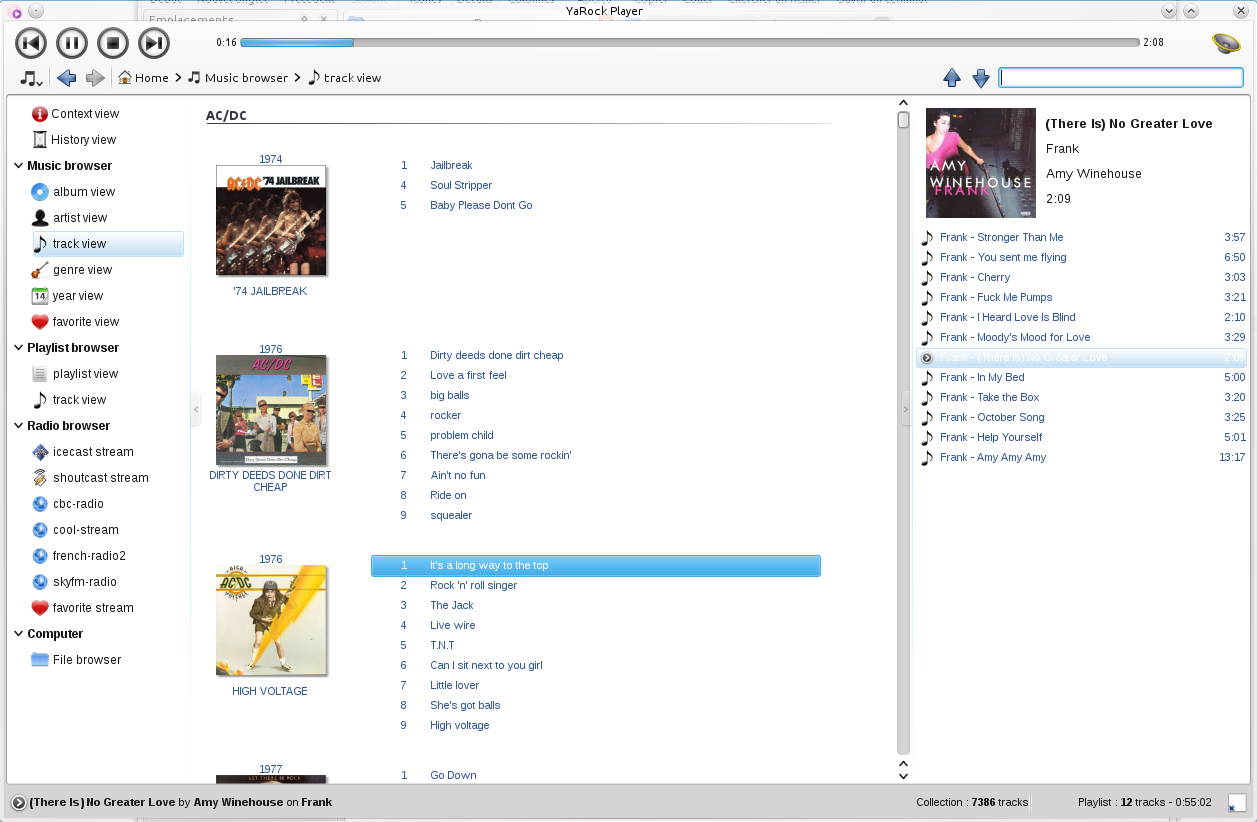Jump to Home in the breadcrumb
The height and width of the screenshot is (822, 1257).
143,78
